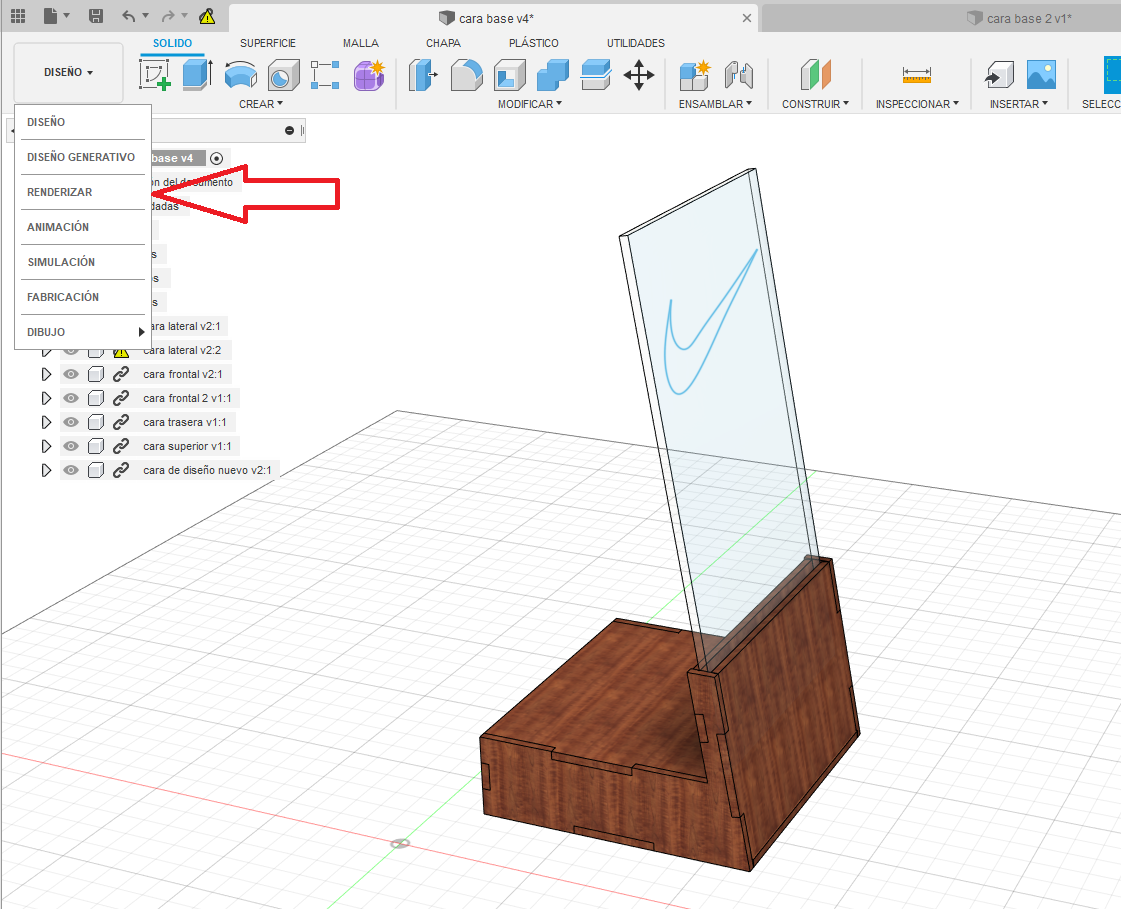Viewport: 1121px width, 909px height.
Task: Click the DISEÑO workspace dropdown button in the toolbar
Action: [x=69, y=72]
